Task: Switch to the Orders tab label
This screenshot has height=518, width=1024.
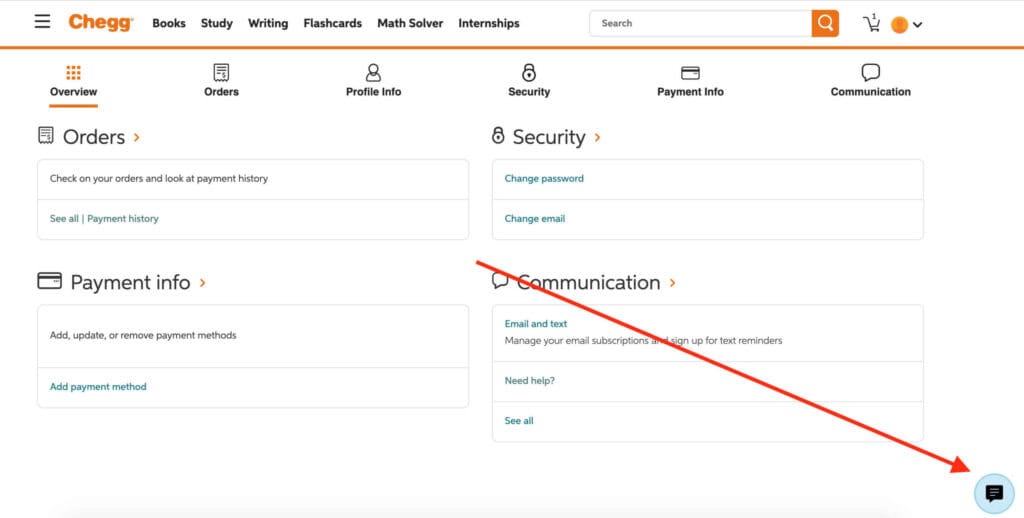Action: pyautogui.click(x=221, y=91)
